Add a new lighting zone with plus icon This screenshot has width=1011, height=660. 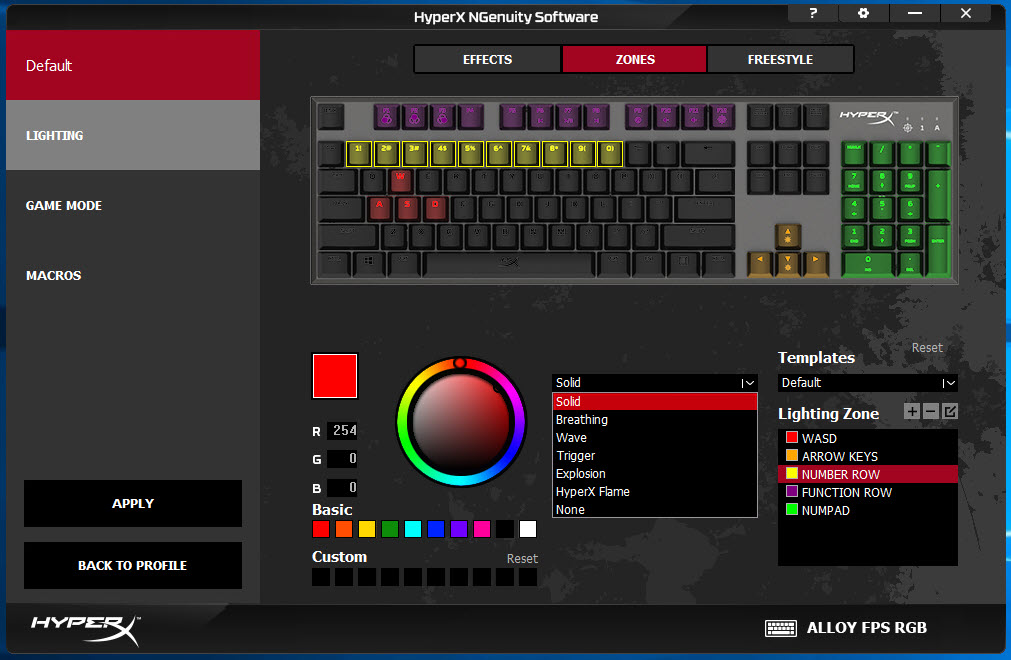click(912, 411)
